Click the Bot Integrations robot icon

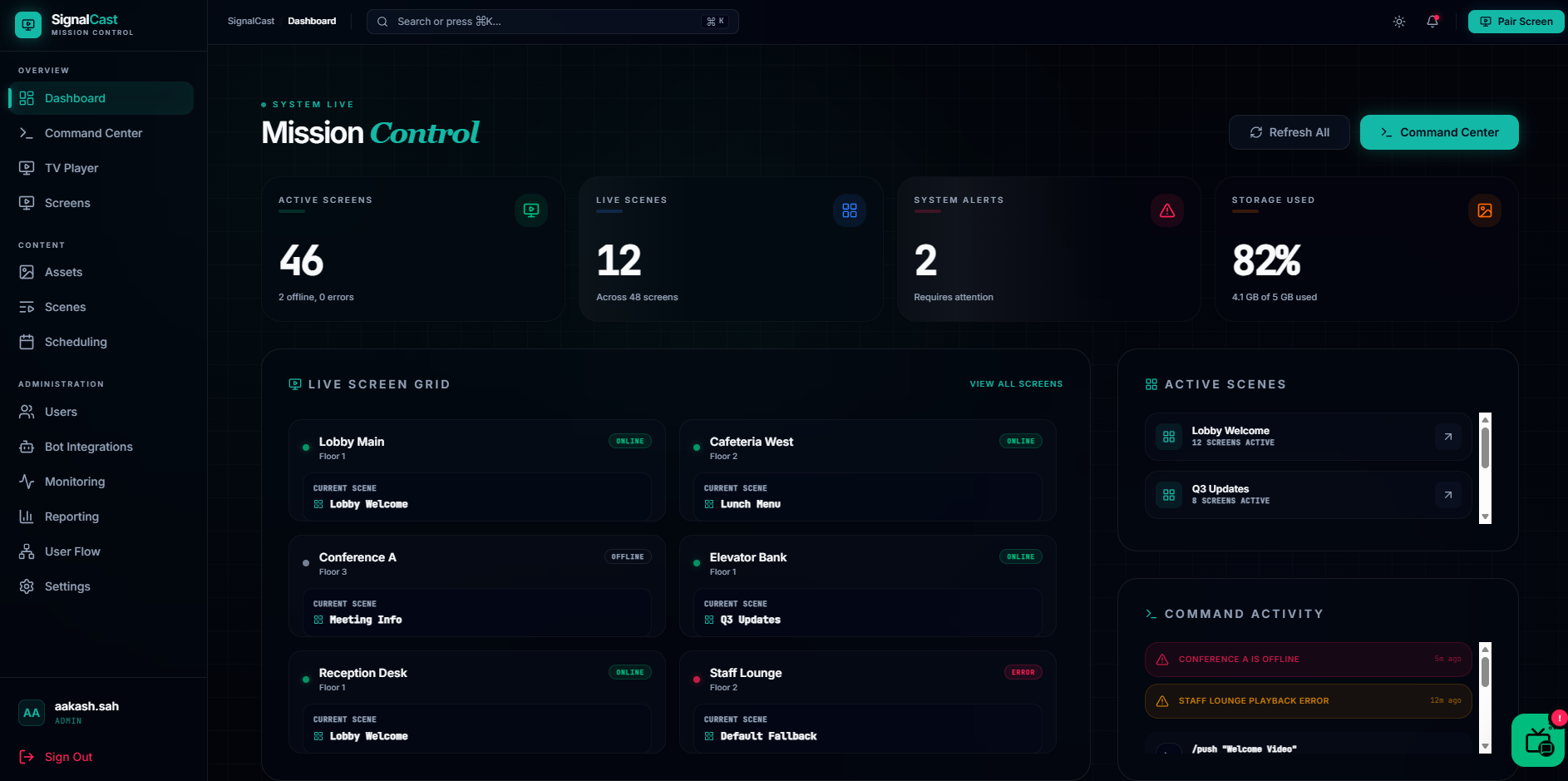[x=27, y=447]
